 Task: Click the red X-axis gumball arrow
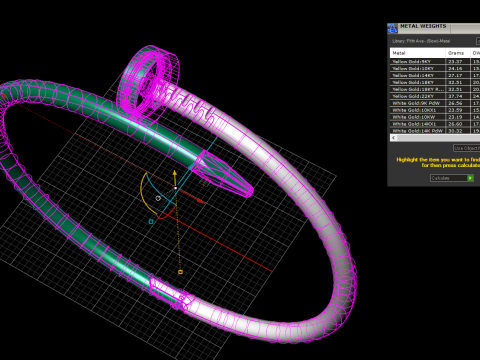(200, 200)
